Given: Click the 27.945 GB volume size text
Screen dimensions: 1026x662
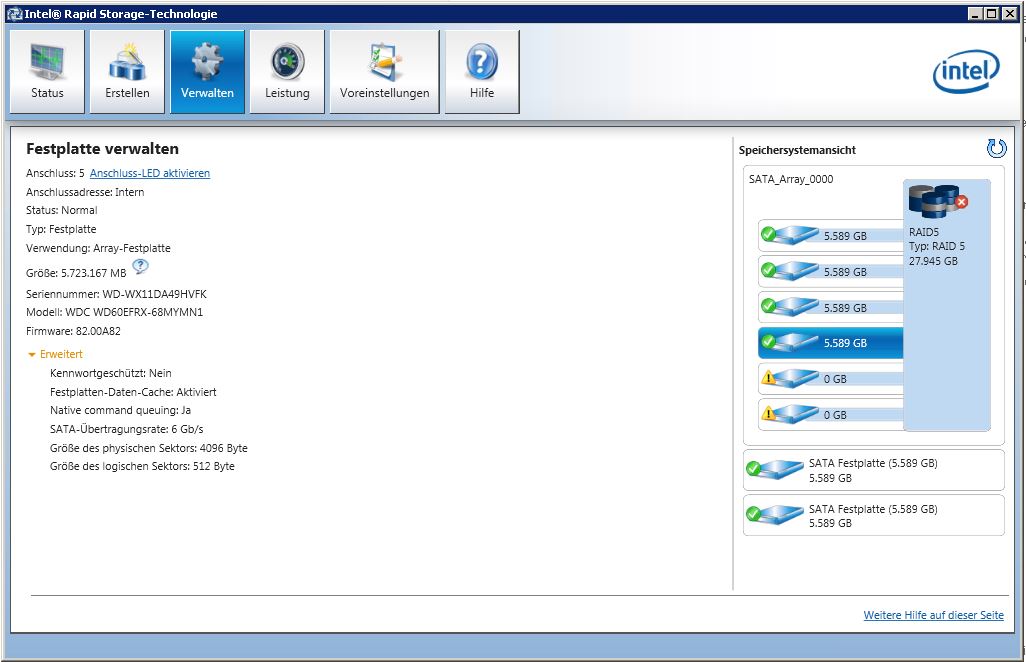Looking at the screenshot, I should (x=933, y=261).
